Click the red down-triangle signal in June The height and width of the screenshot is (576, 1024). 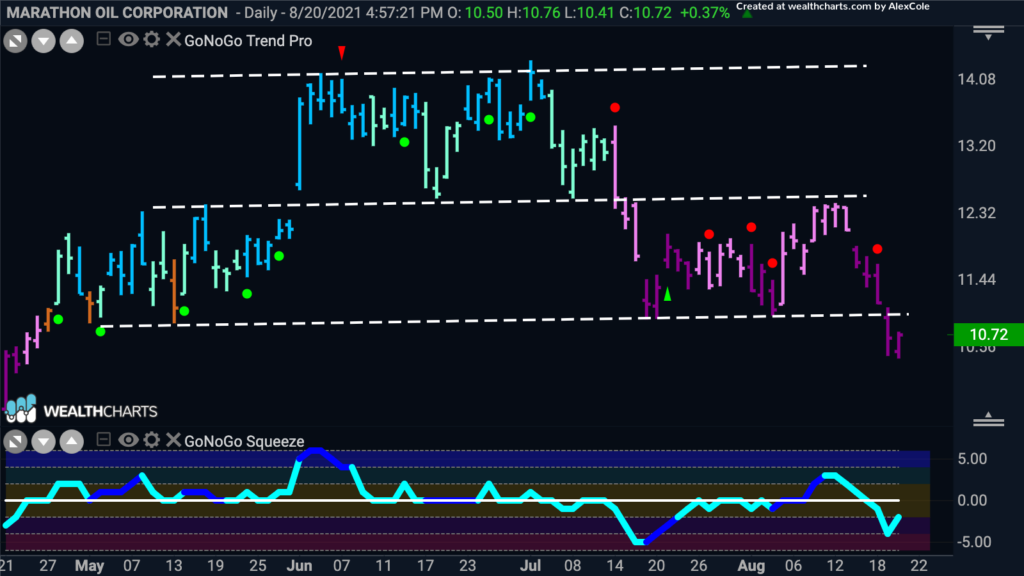342,52
